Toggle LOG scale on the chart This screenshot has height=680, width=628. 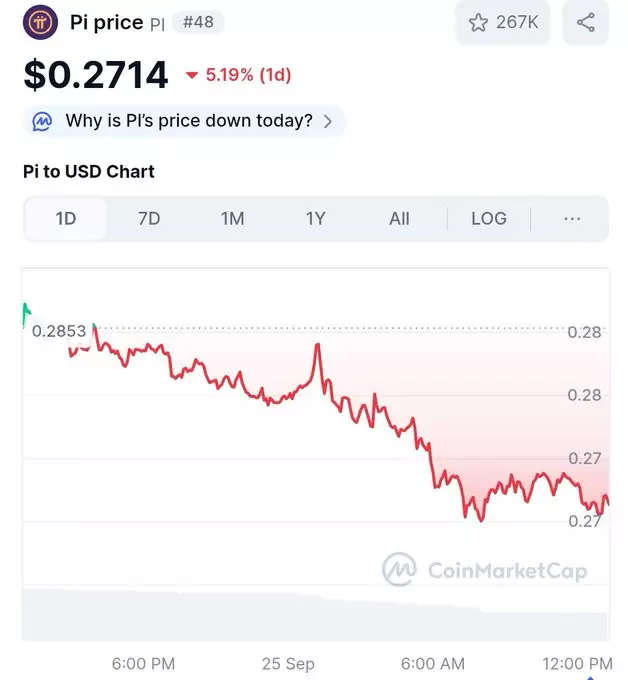coord(489,219)
